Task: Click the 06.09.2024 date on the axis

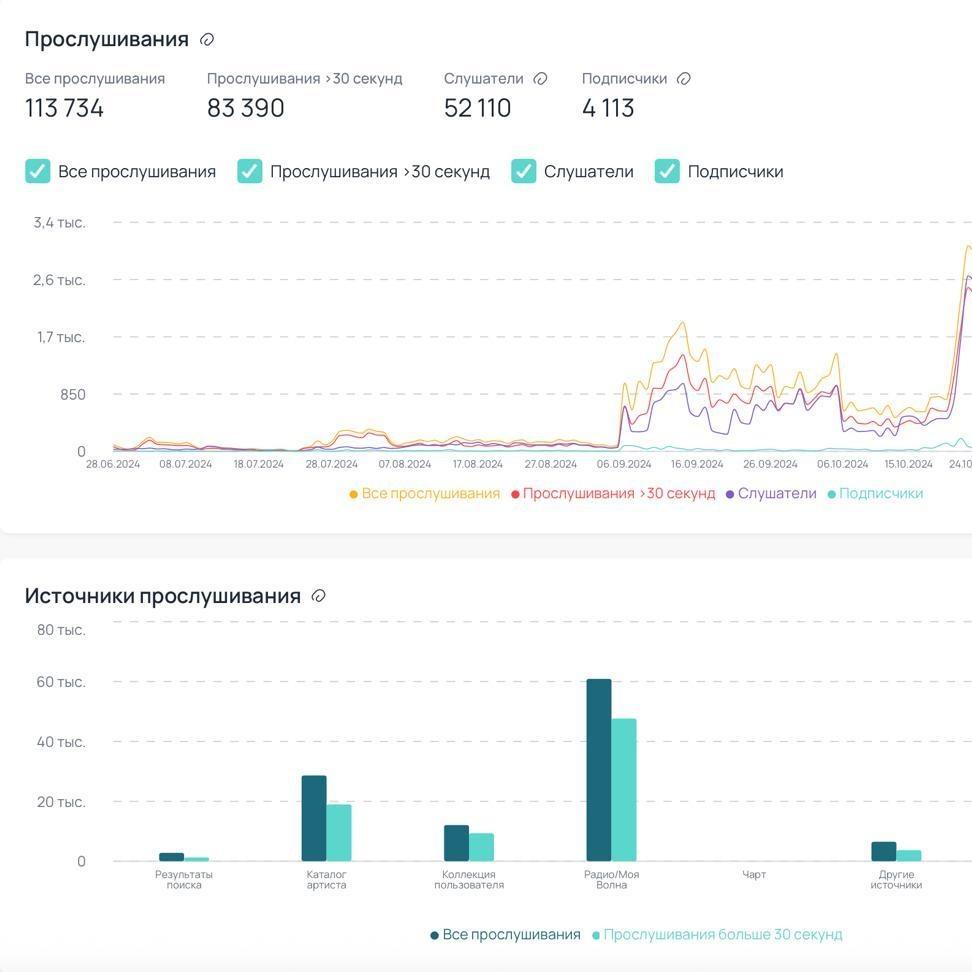Action: 624,464
